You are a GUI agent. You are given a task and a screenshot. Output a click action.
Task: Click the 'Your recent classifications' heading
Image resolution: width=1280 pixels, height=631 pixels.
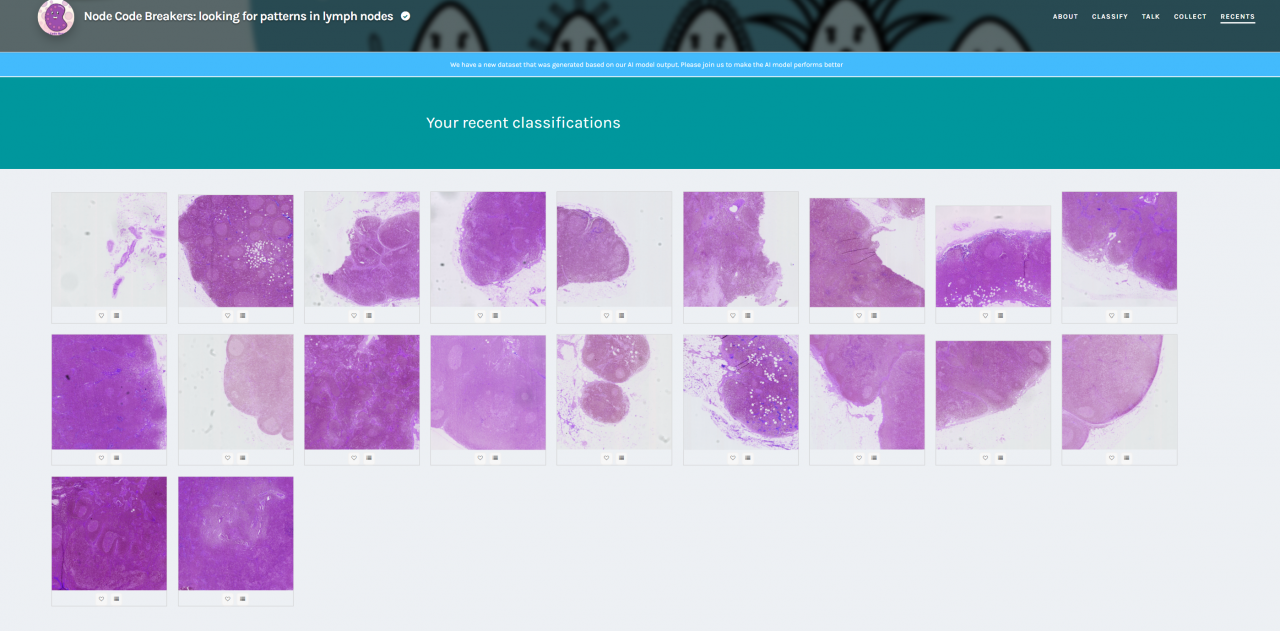click(523, 123)
